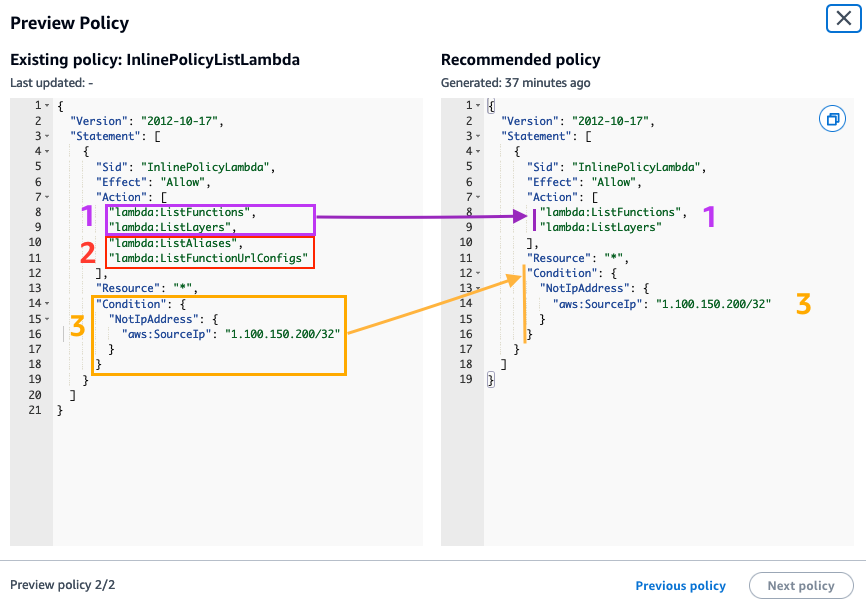This screenshot has height=605, width=866.
Task: Collapse the Action array in the existing policy
Action: pos(47,196)
